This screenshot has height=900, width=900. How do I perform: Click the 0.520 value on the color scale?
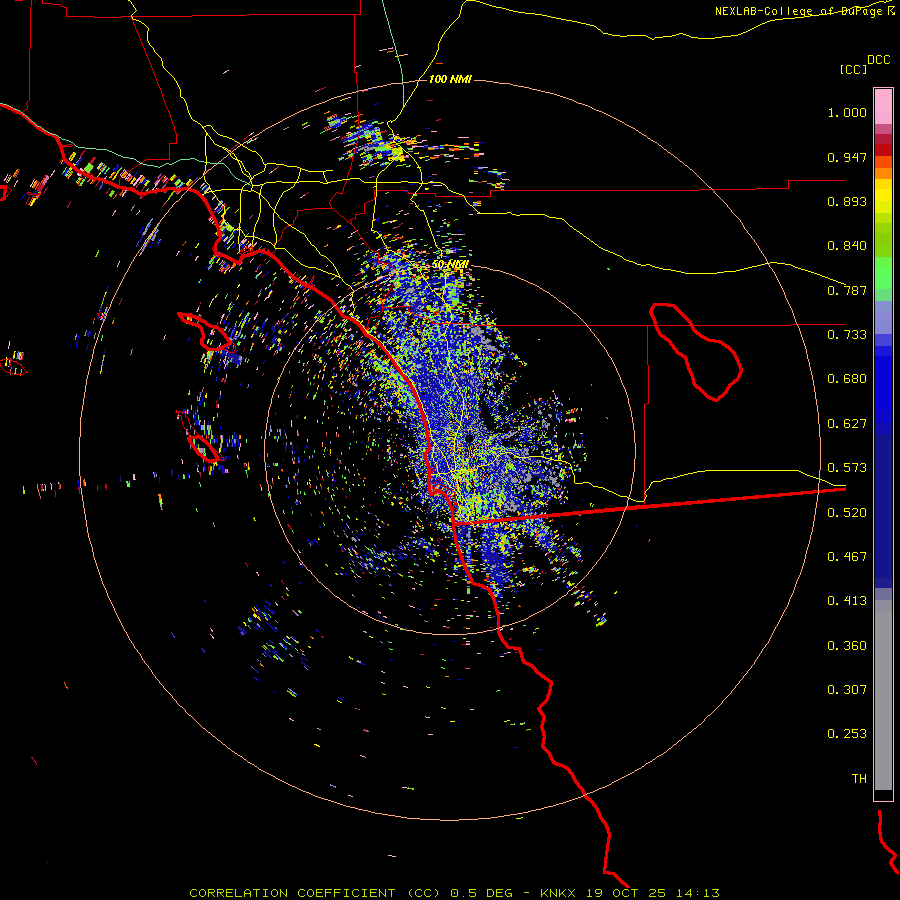847,513
